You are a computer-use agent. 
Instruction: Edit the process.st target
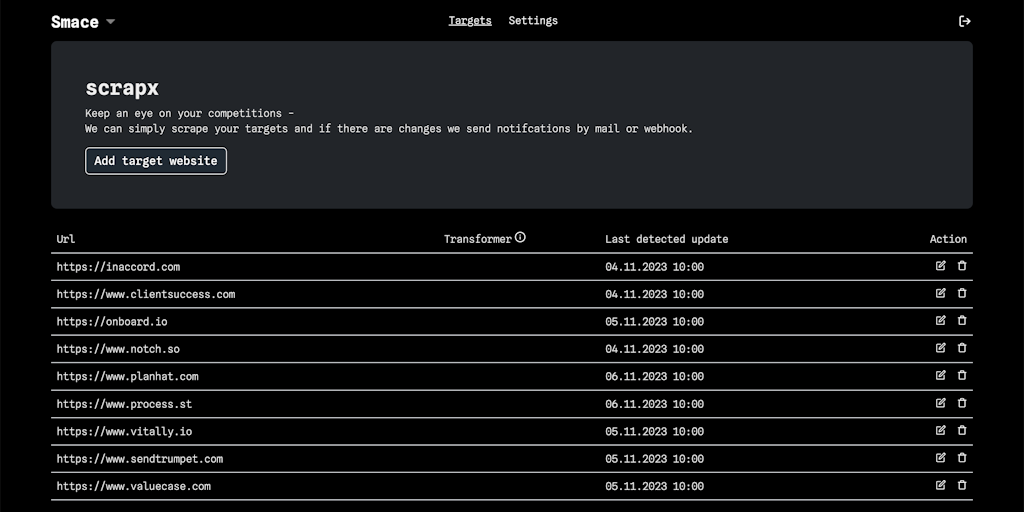940,403
